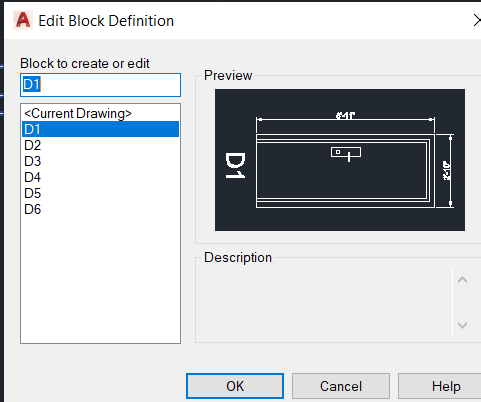Viewport: 481px width, 402px height.
Task: Open Help for this dialog
Action: [x=440, y=386]
